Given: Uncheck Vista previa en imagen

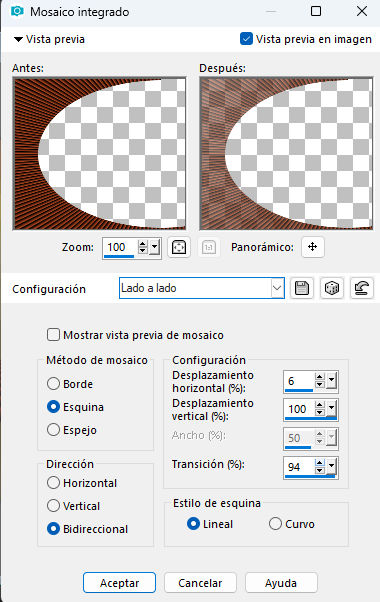Looking at the screenshot, I should 246,39.
